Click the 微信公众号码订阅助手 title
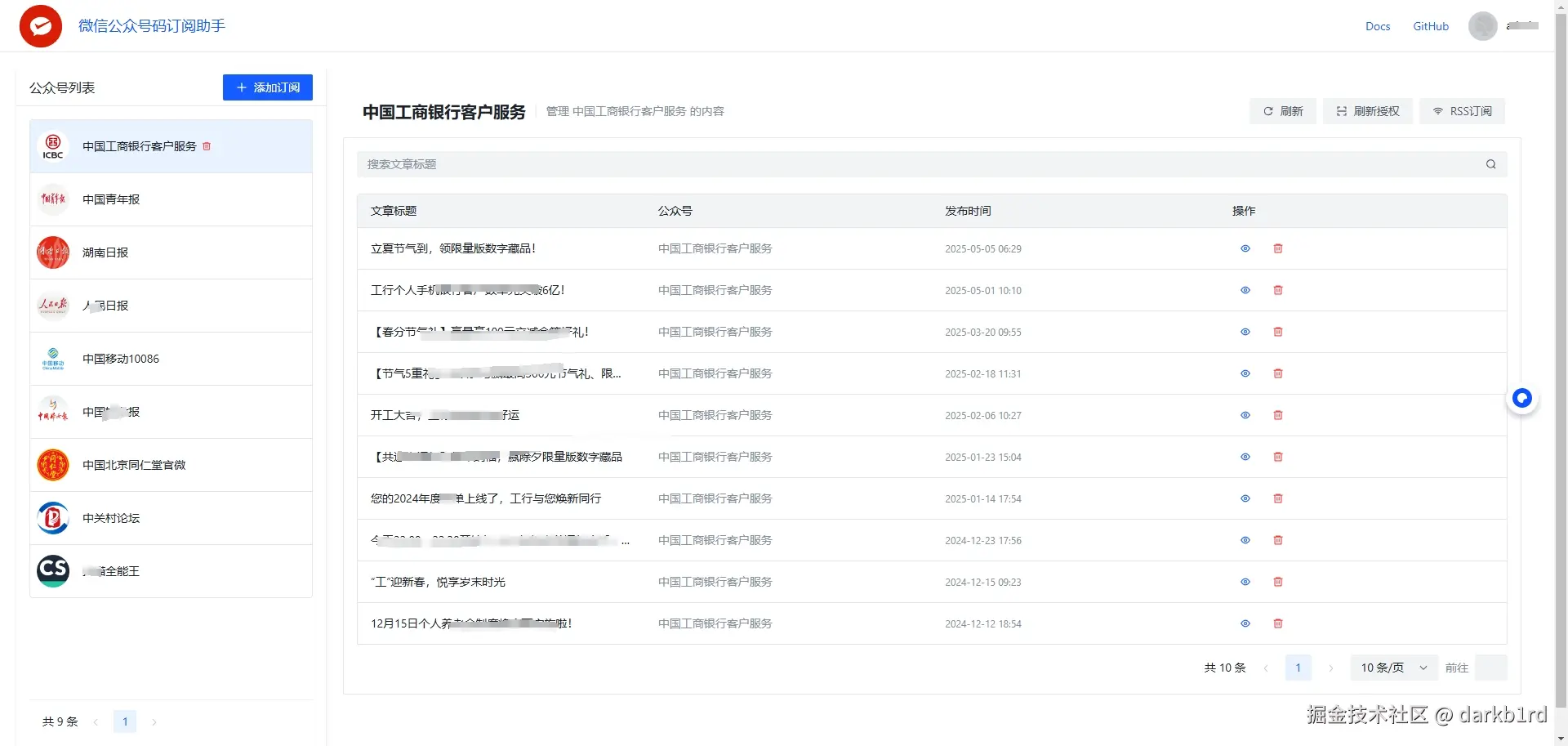The height and width of the screenshot is (746, 1568). 152,26
